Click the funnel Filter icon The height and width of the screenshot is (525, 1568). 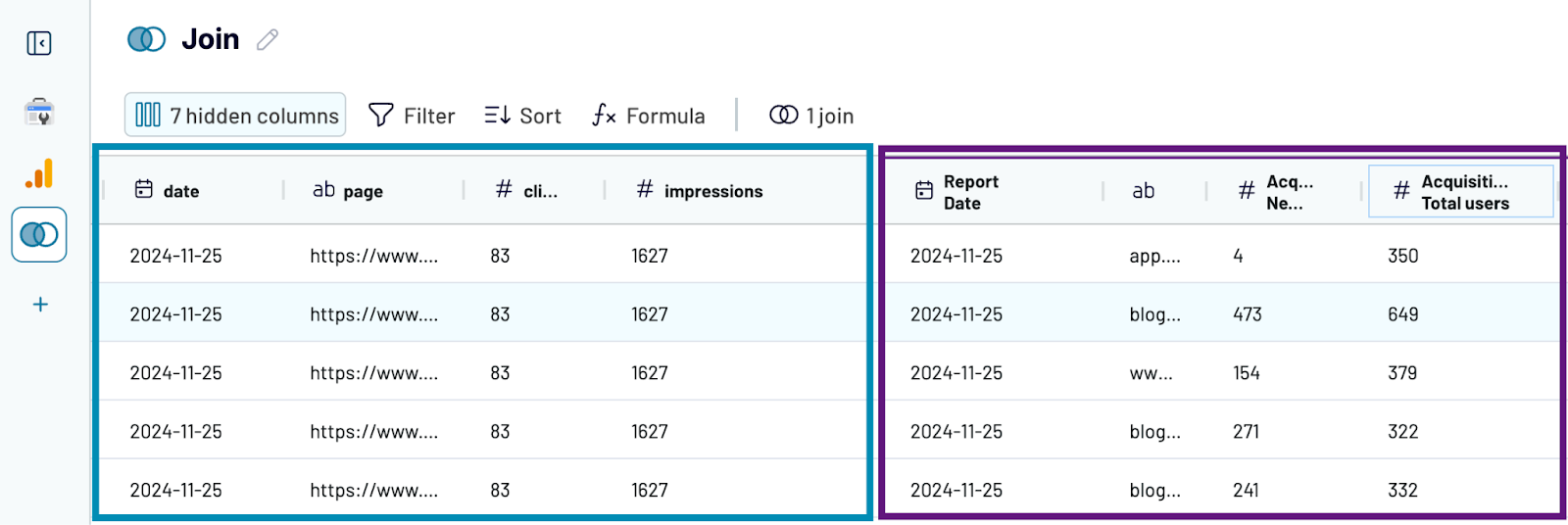(x=381, y=116)
